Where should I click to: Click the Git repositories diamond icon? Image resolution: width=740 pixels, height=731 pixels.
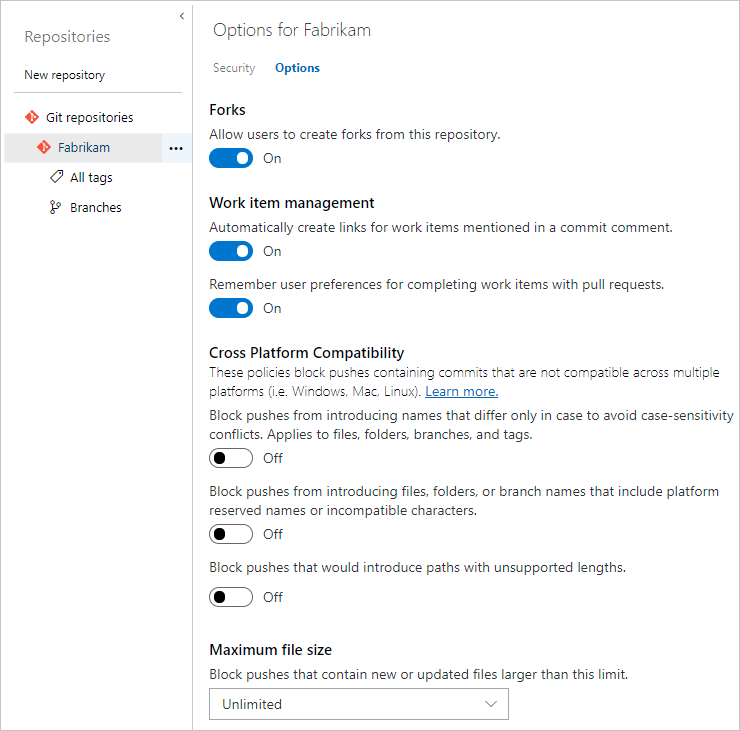pyautogui.click(x=31, y=117)
